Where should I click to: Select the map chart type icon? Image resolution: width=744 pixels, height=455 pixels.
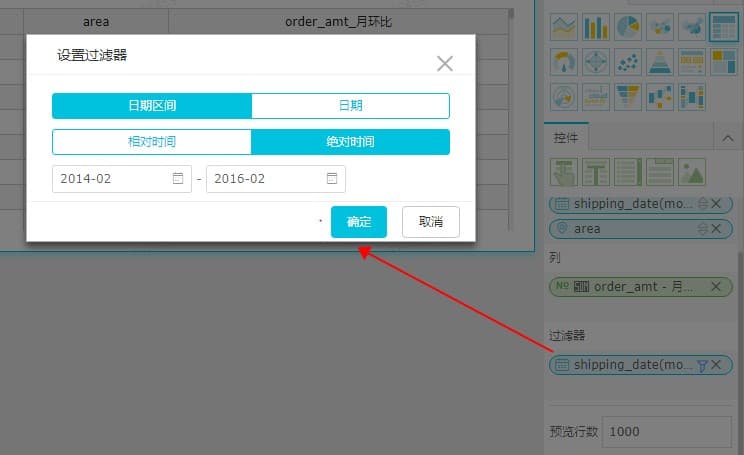click(x=692, y=27)
